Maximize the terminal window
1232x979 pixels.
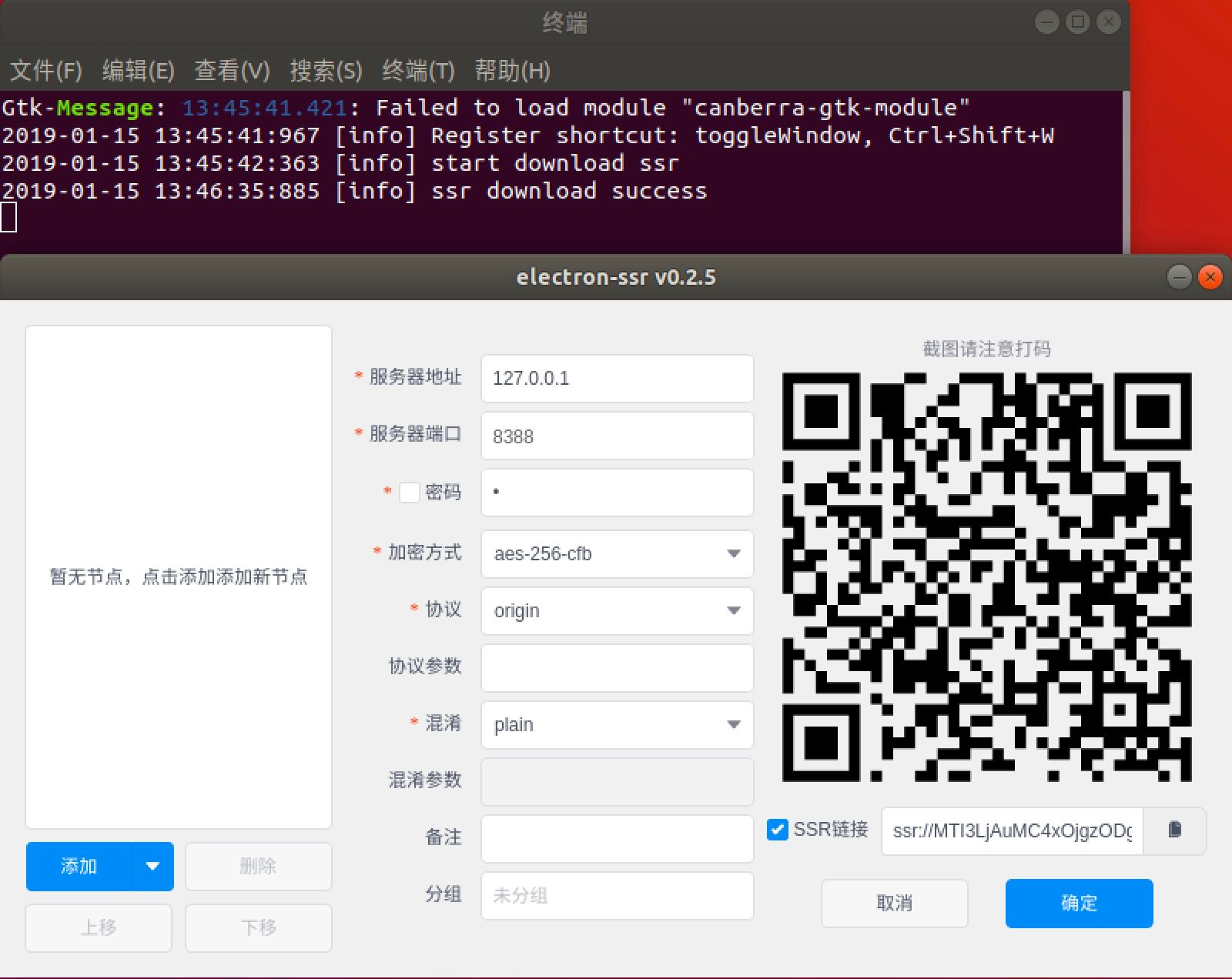[x=1077, y=22]
